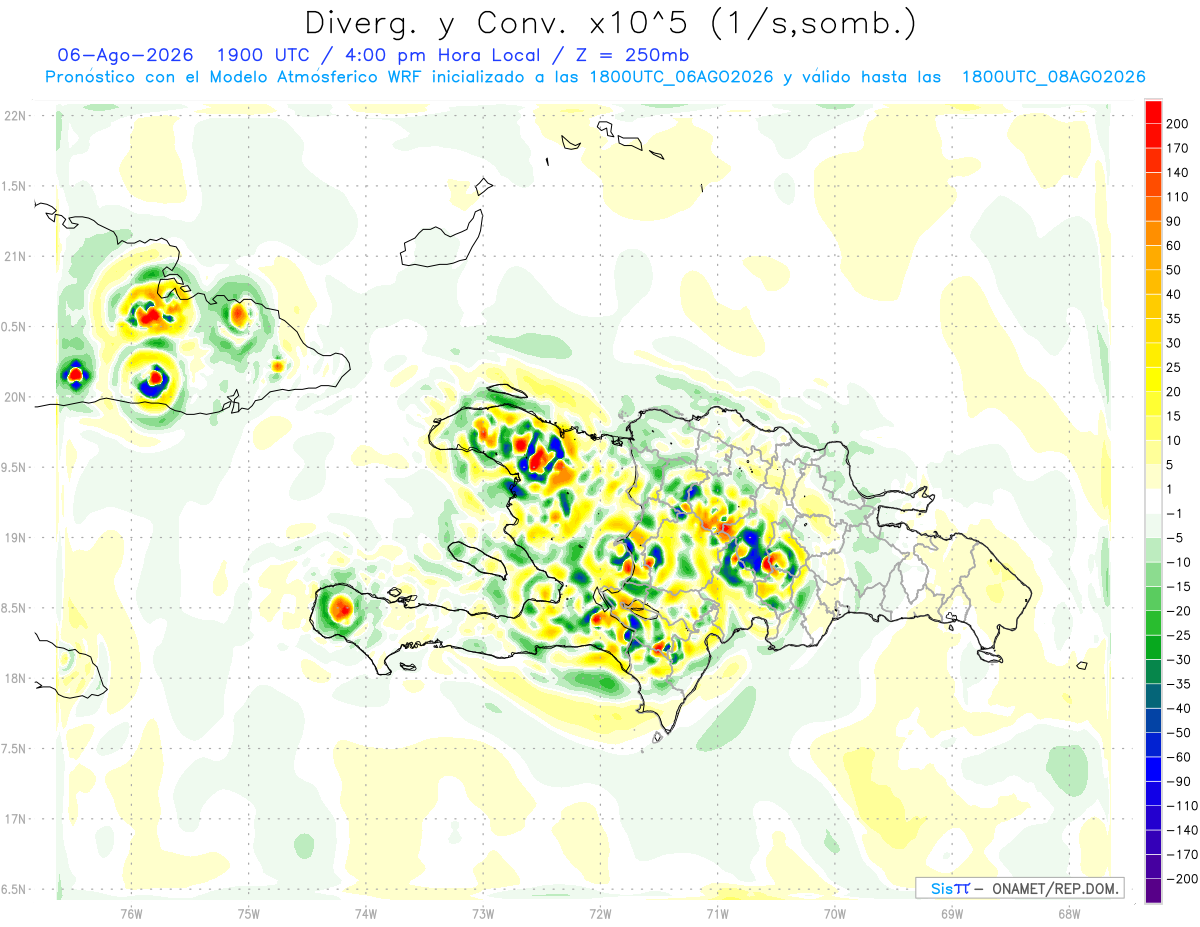Click the "-170" colorbar label
1200x927 pixels.
1181,855
